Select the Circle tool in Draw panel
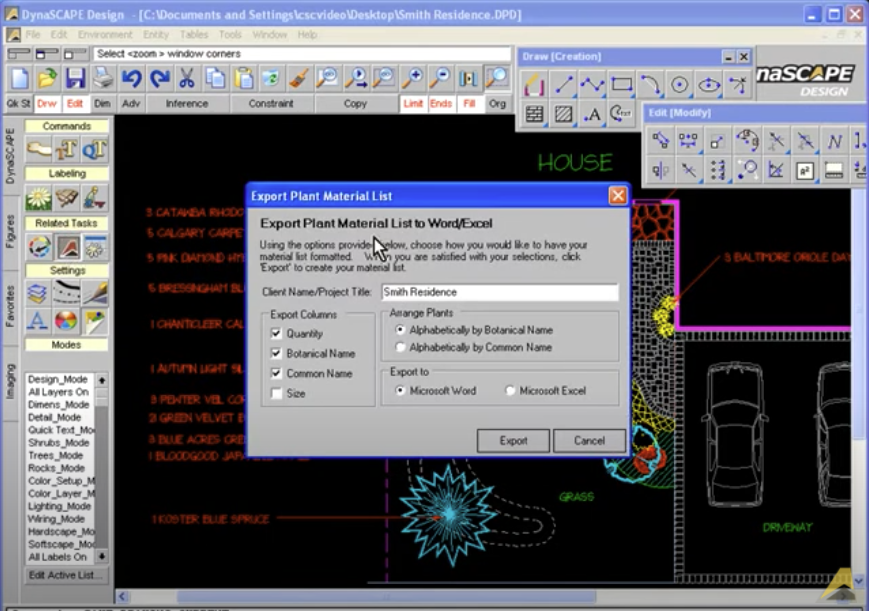The image size is (869, 611). click(679, 85)
